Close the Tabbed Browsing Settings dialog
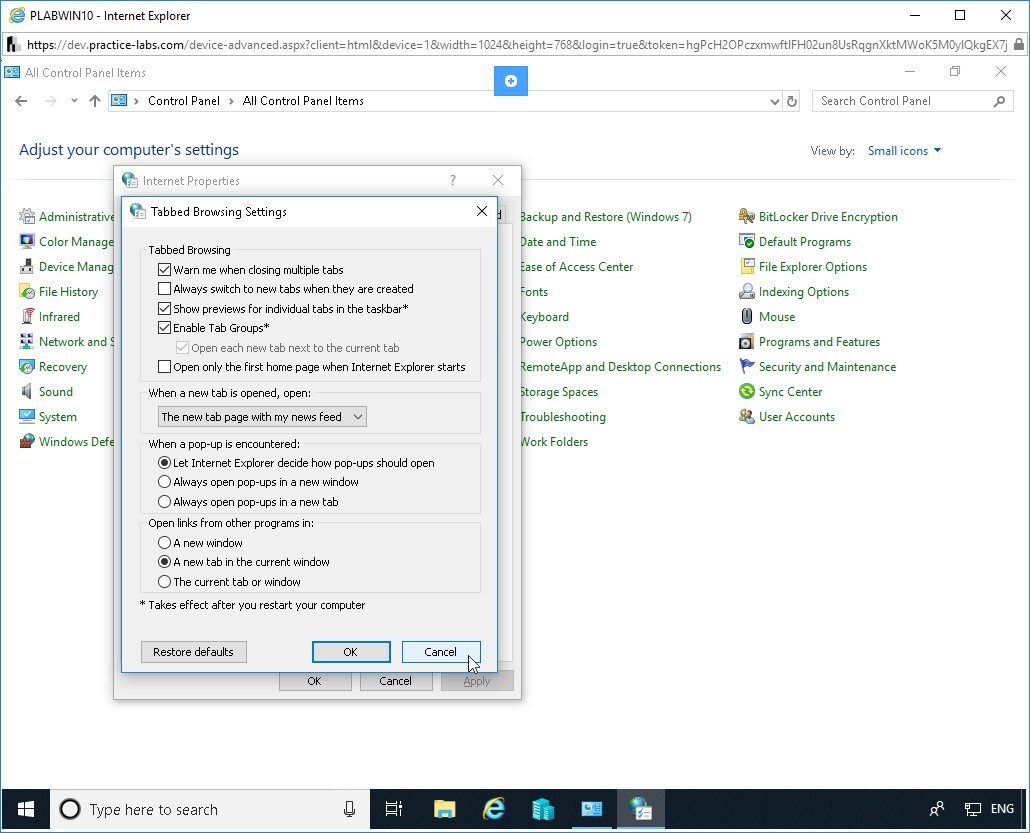 click(481, 211)
